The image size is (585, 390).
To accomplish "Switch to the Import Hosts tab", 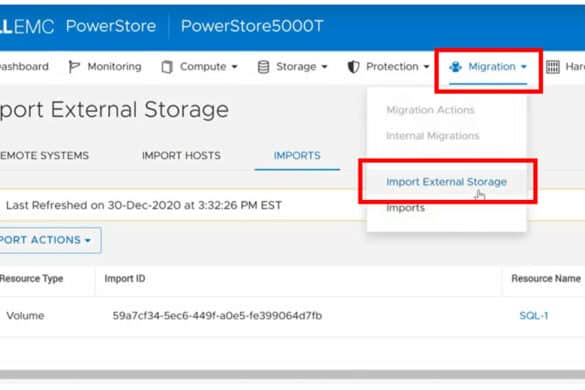I will click(181, 156).
